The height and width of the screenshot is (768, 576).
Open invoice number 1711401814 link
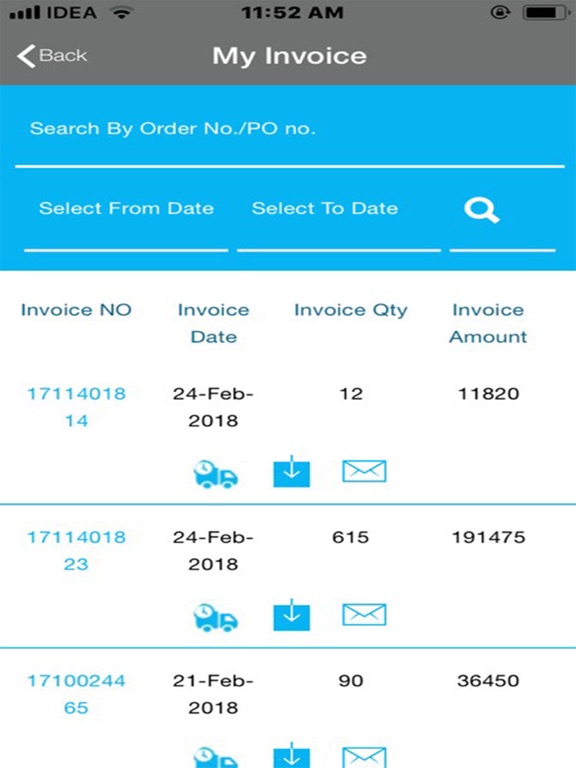[76, 407]
